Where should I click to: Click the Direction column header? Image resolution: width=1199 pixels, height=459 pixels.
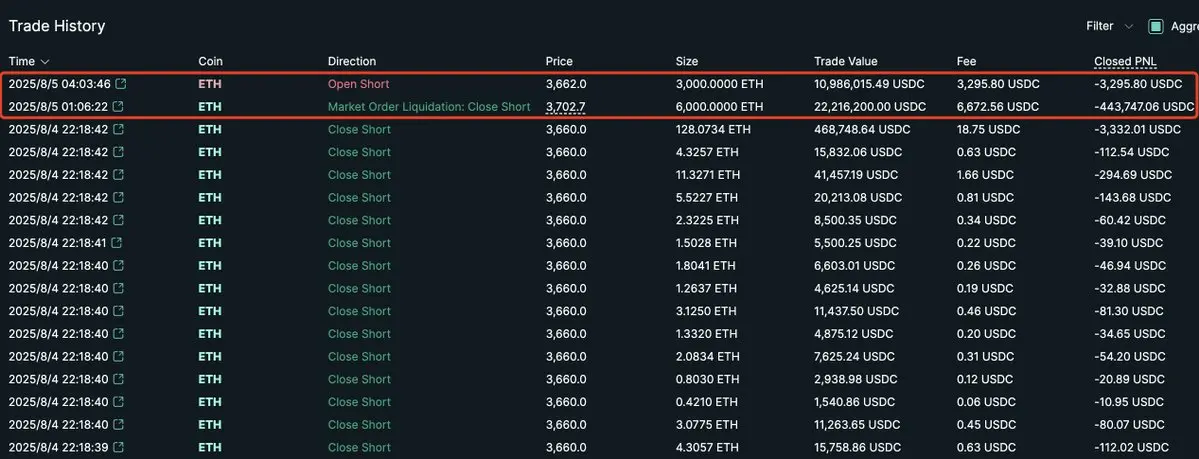click(352, 61)
